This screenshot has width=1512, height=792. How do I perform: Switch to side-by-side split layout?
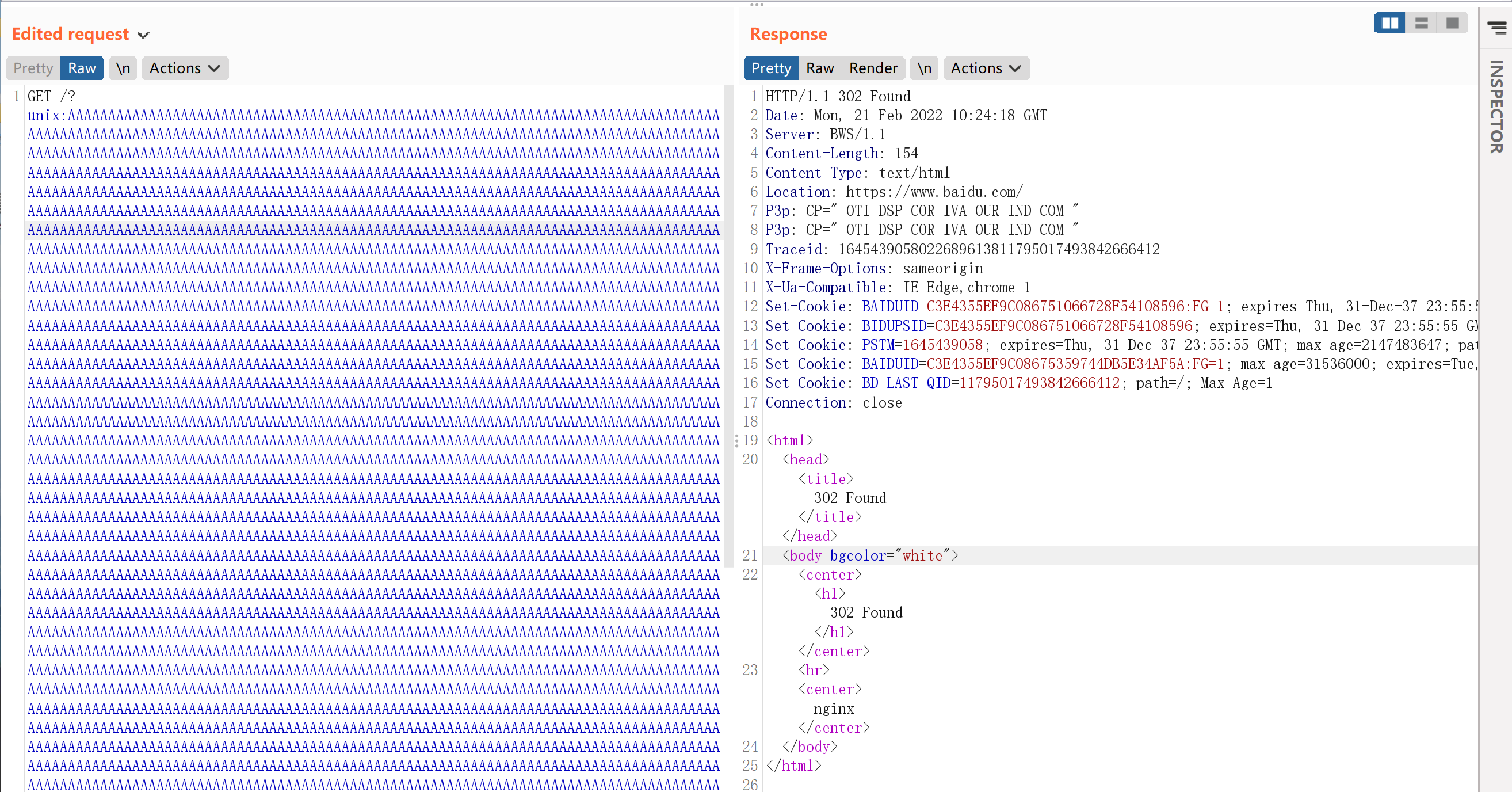point(1389,23)
